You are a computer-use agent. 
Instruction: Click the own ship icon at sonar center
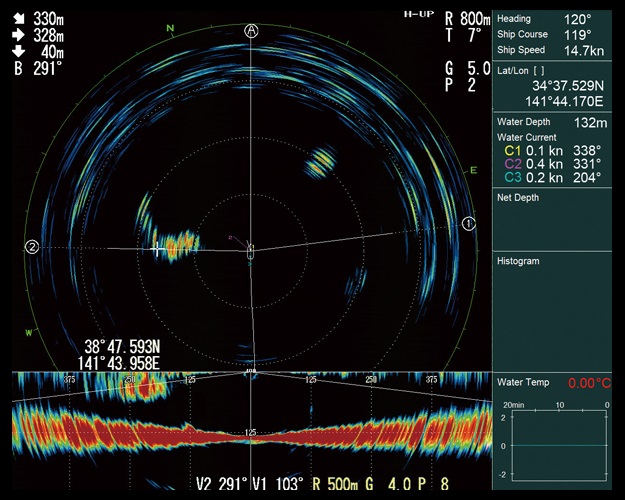coord(250,249)
